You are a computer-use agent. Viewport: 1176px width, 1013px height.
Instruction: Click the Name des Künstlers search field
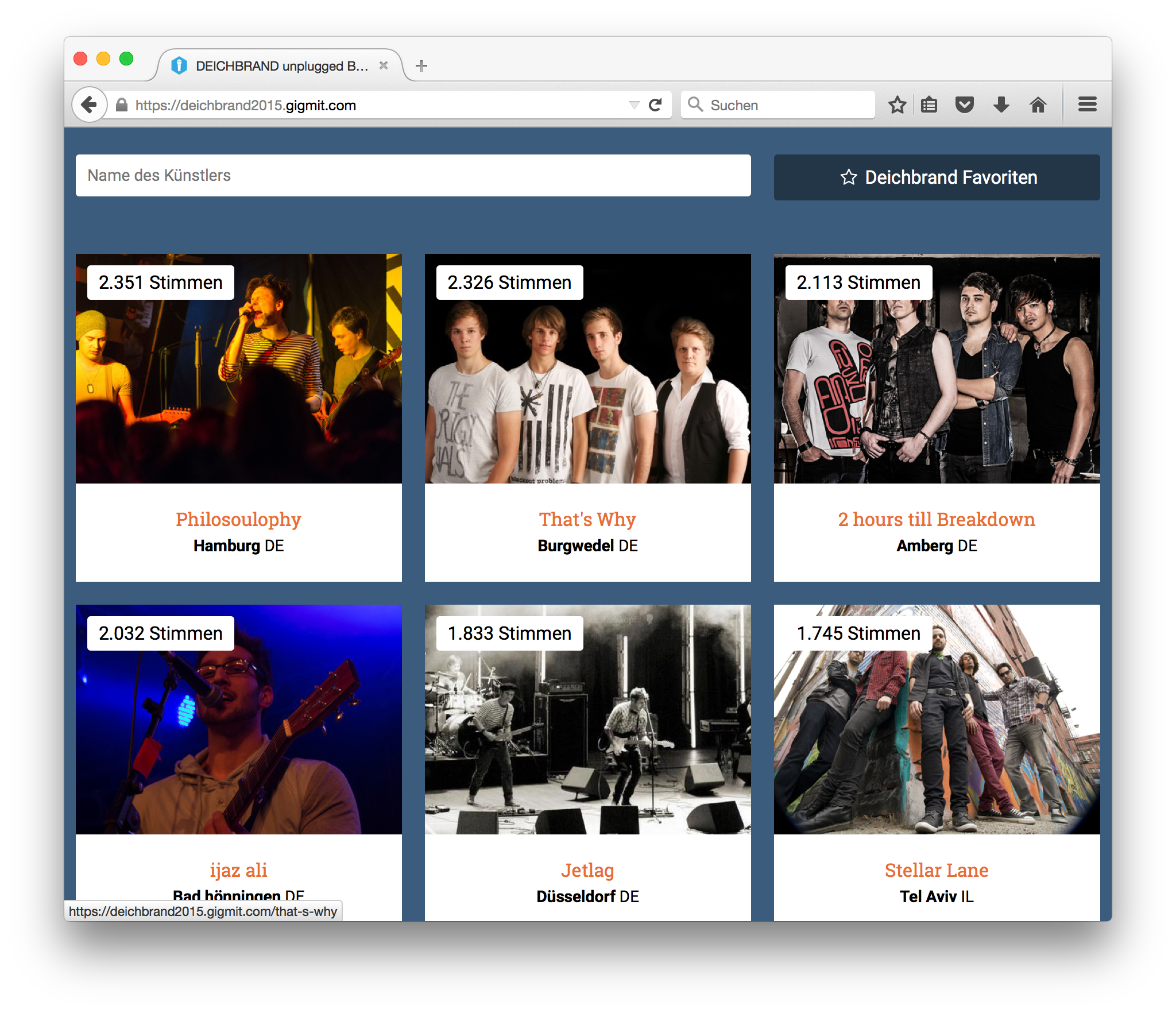click(413, 175)
